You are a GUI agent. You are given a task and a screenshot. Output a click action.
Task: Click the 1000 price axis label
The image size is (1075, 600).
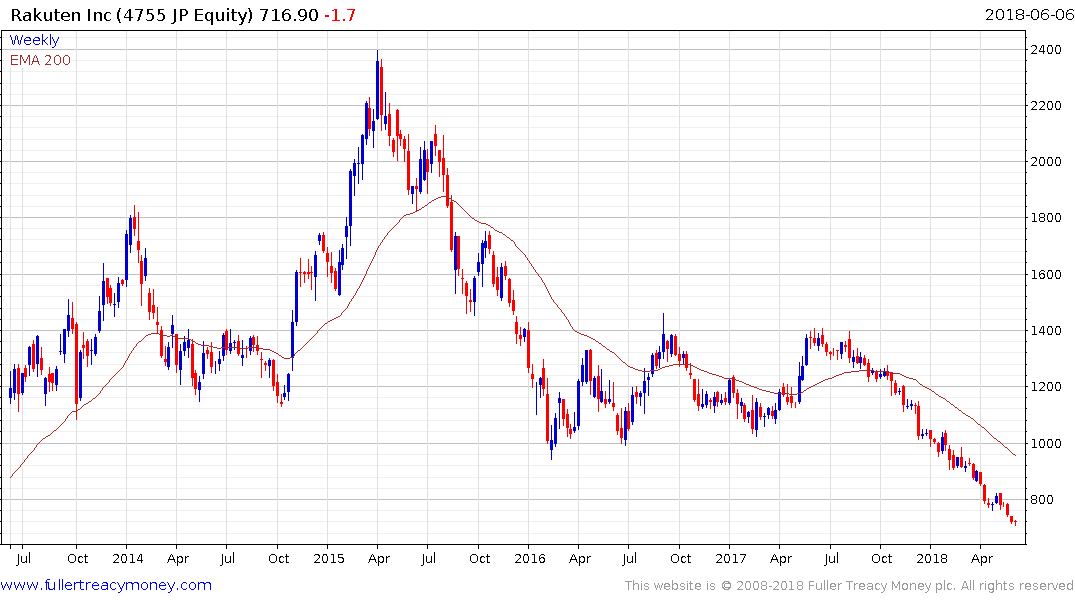(x=1046, y=444)
